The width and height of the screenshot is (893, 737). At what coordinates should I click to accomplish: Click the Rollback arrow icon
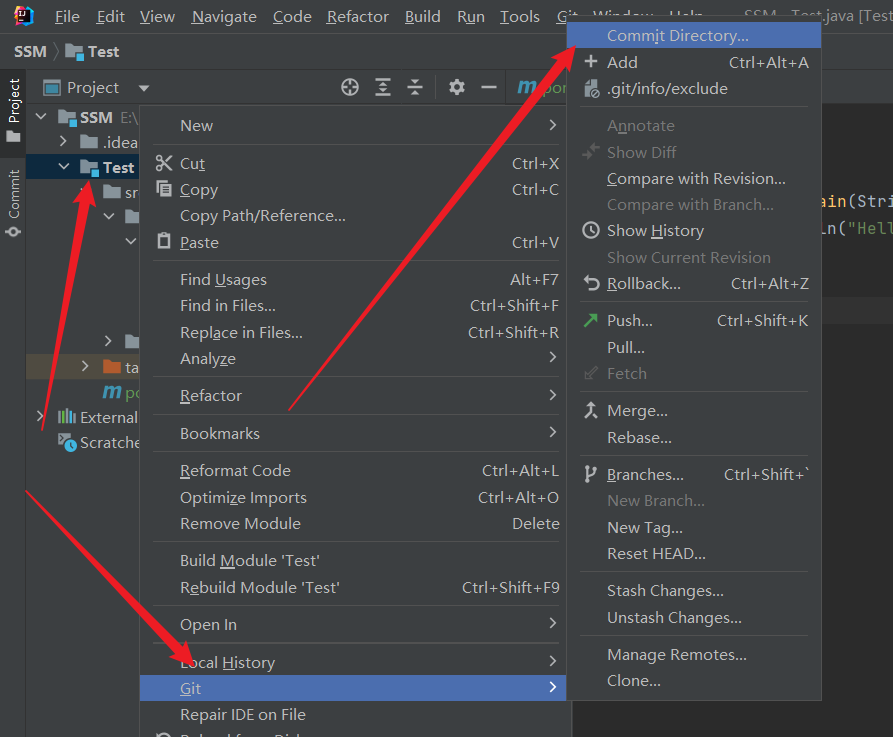592,283
